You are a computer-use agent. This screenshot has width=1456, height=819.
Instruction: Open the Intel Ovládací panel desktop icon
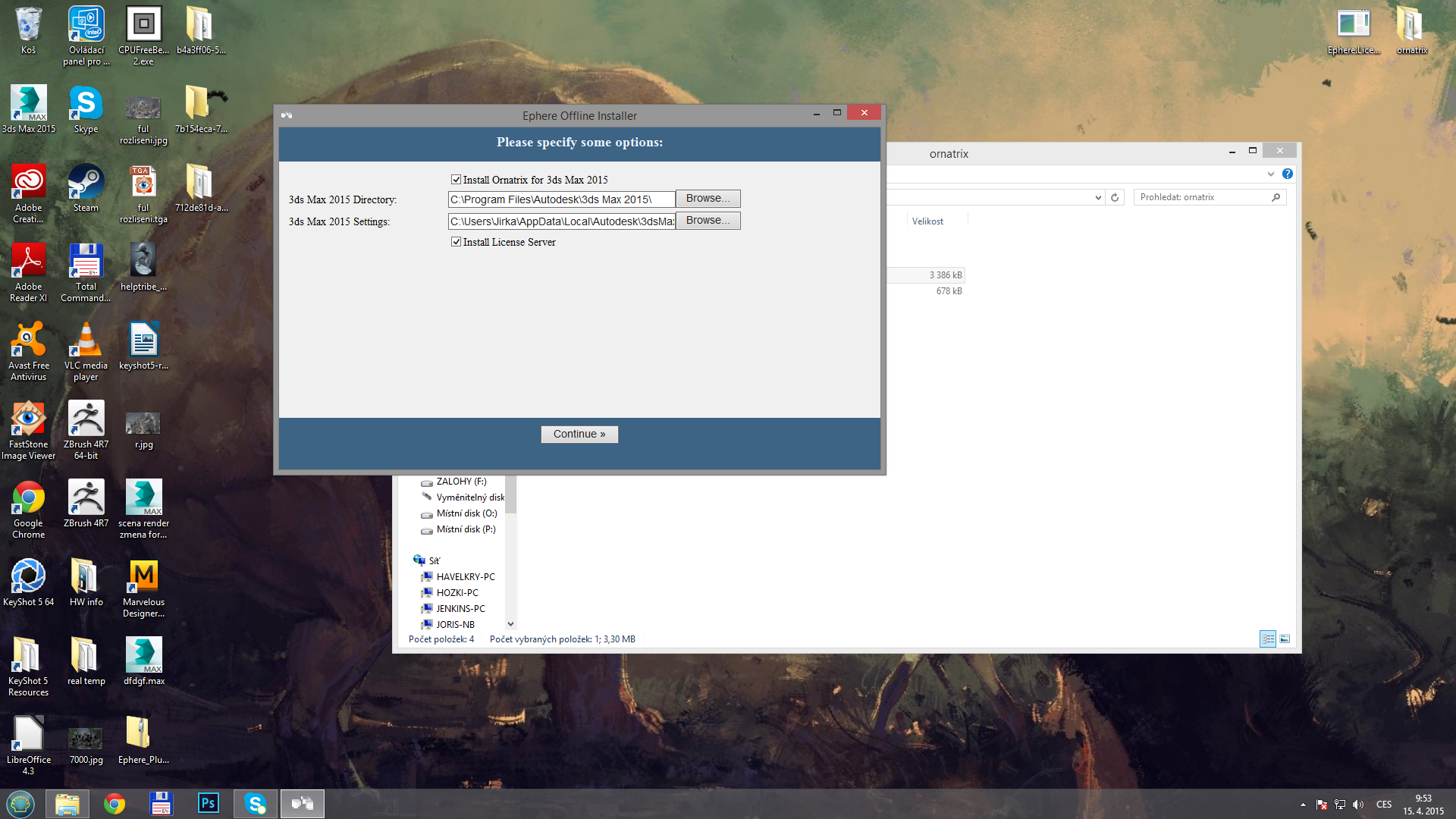[x=86, y=36]
